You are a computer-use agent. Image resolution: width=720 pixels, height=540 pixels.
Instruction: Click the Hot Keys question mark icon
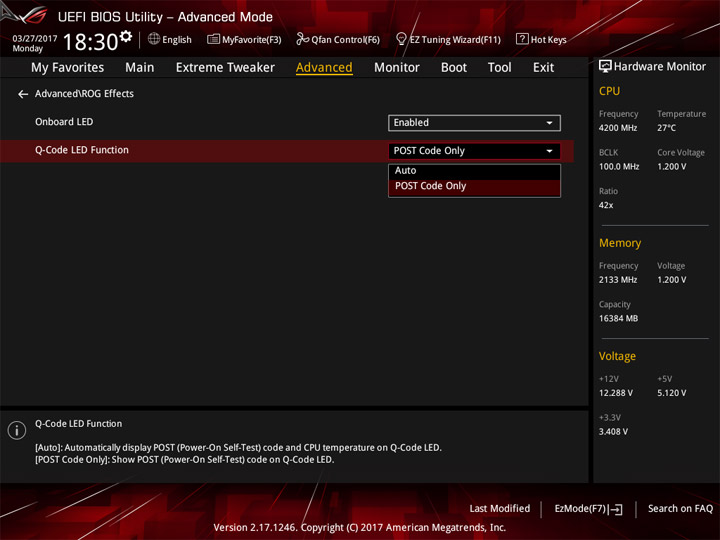522,39
